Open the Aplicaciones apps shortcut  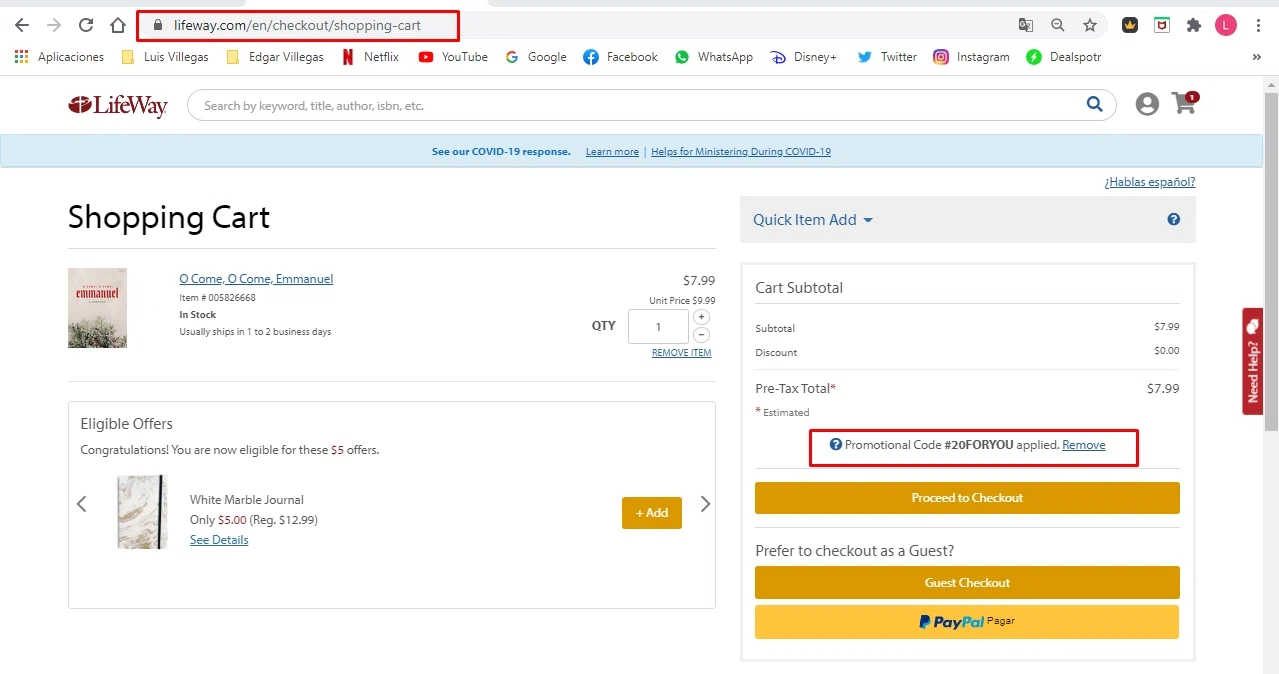click(x=59, y=57)
